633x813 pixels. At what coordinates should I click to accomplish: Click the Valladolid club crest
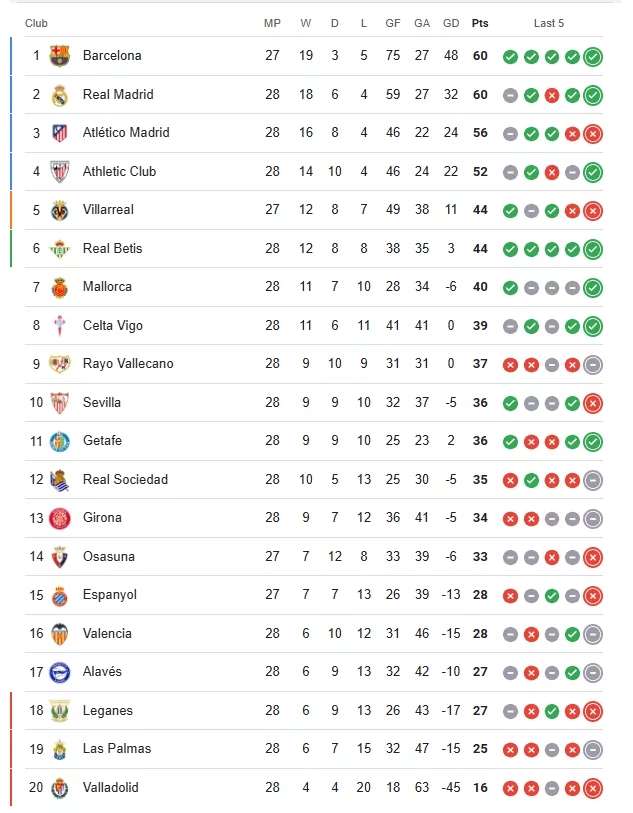click(x=60, y=788)
